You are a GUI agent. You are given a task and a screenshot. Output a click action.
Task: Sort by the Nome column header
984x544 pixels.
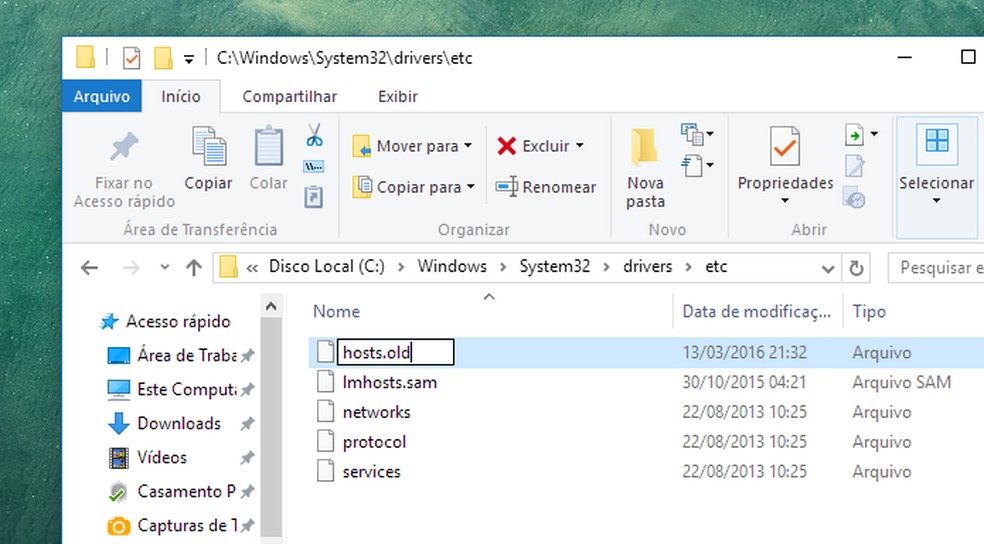tap(336, 312)
